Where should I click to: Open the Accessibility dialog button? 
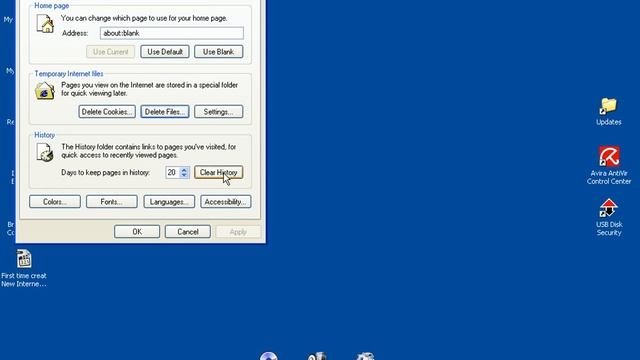click(226, 202)
